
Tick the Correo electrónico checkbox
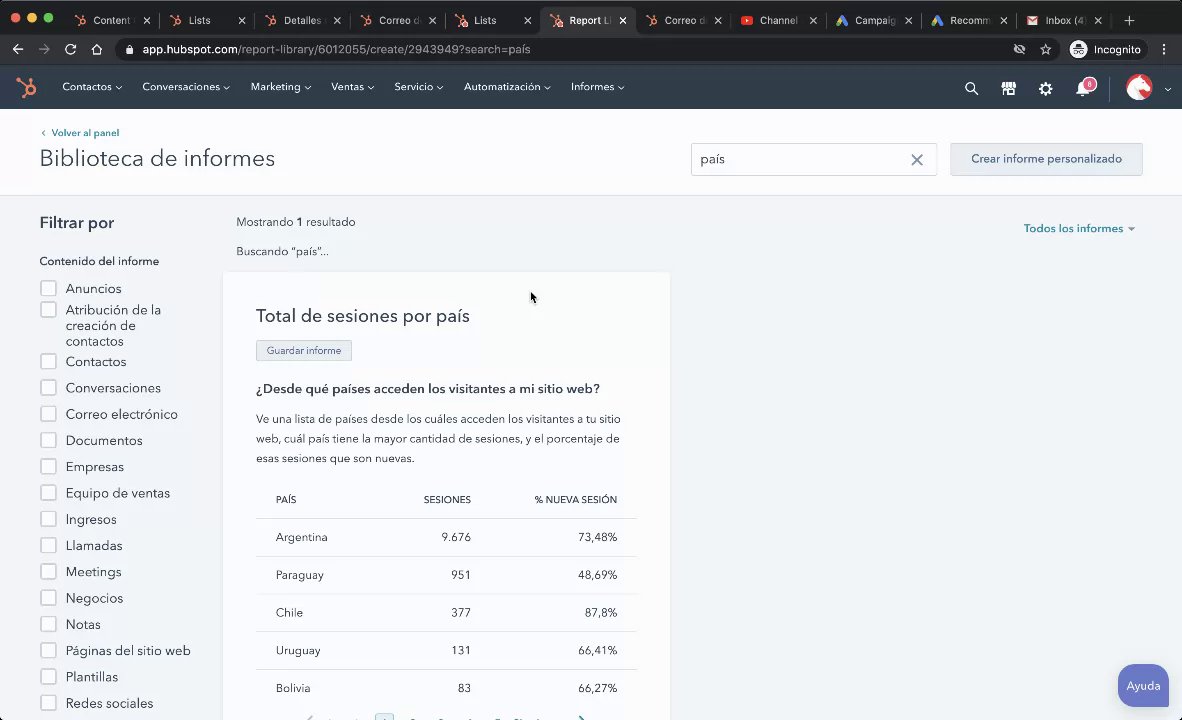click(48, 414)
